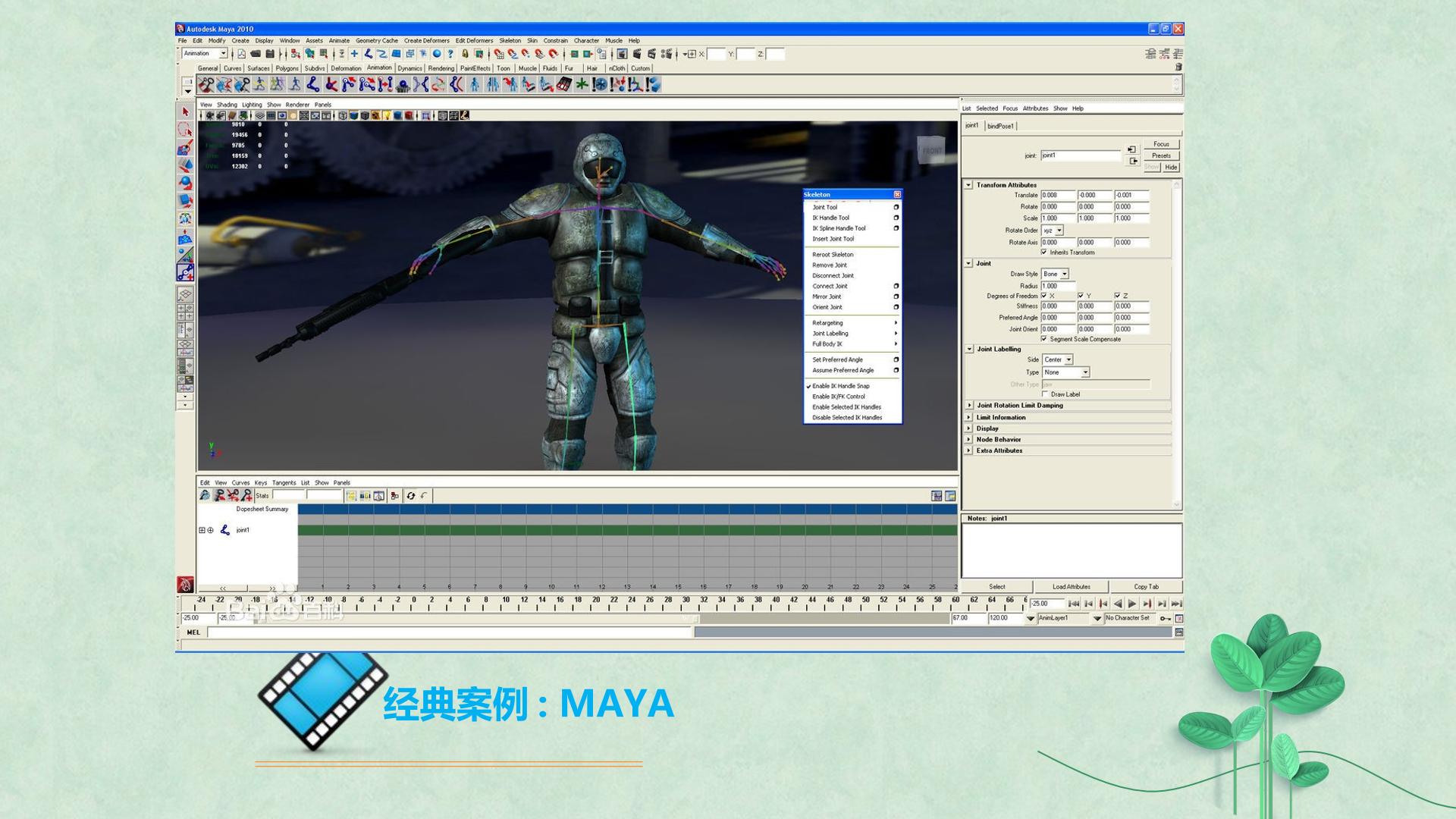Click the joint icon beside joint1 in Dopesheet

tap(224, 530)
